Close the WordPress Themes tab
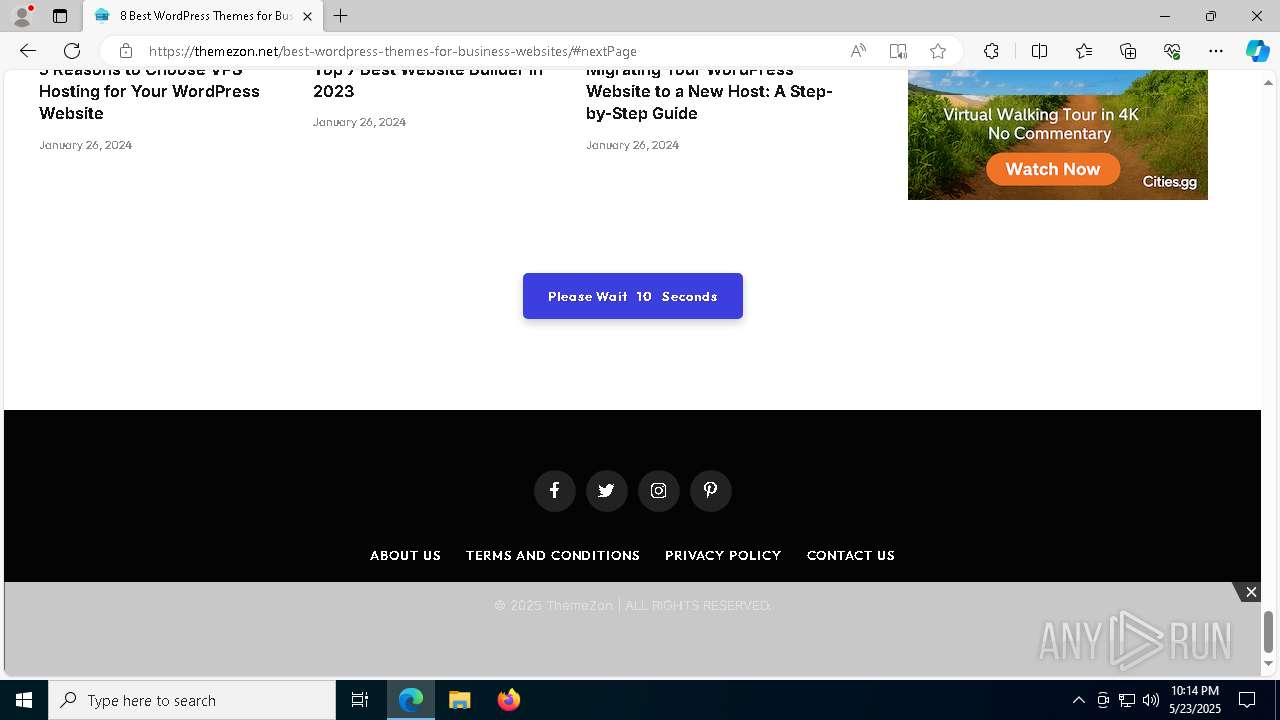This screenshot has height=720, width=1280. (x=308, y=16)
